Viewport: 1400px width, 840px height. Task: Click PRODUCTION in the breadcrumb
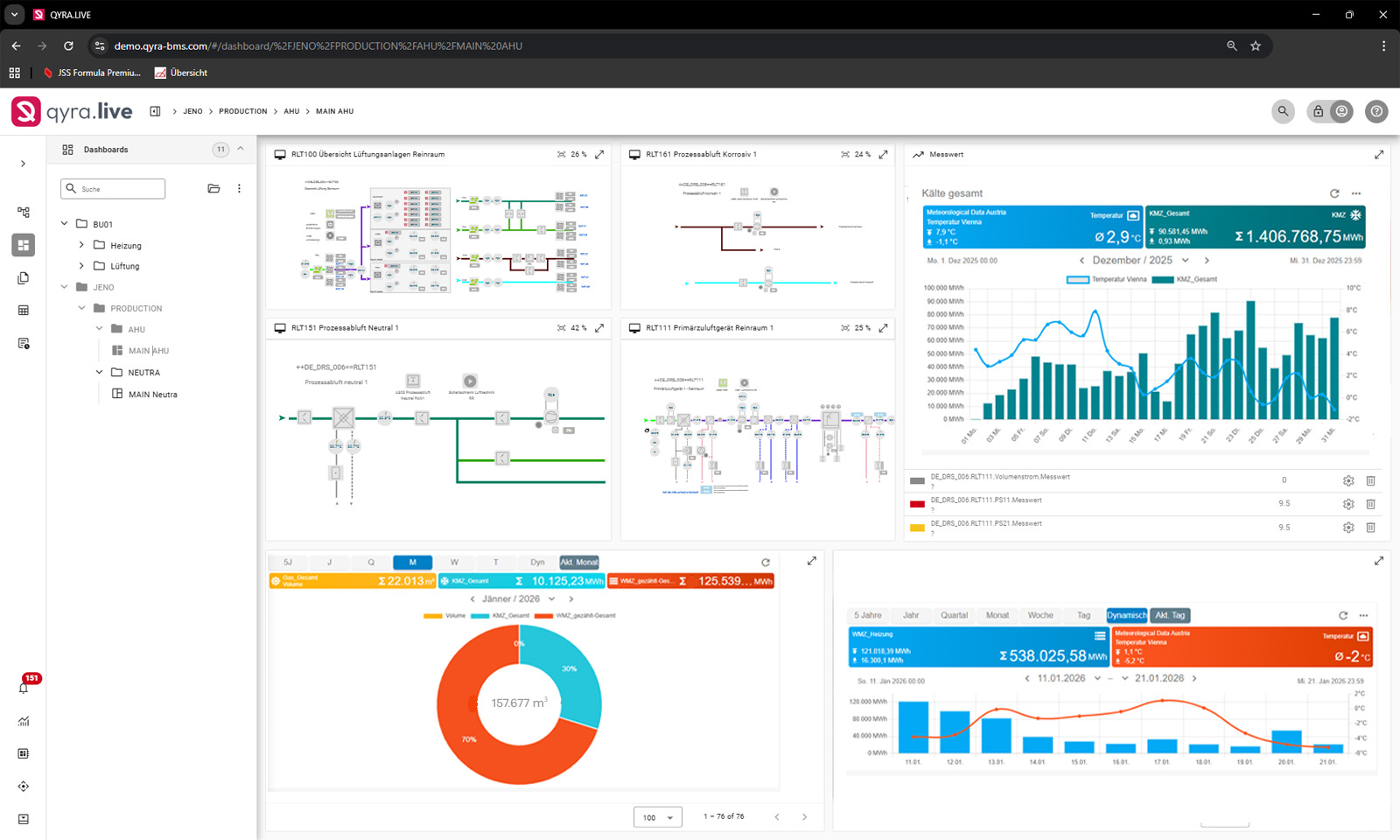(242, 111)
